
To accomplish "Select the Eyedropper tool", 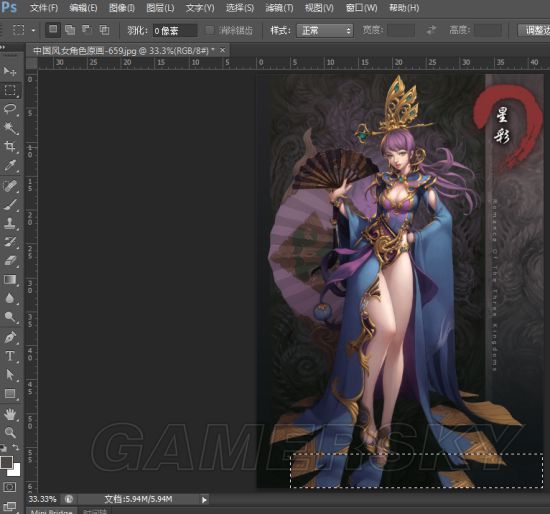I will 9,165.
